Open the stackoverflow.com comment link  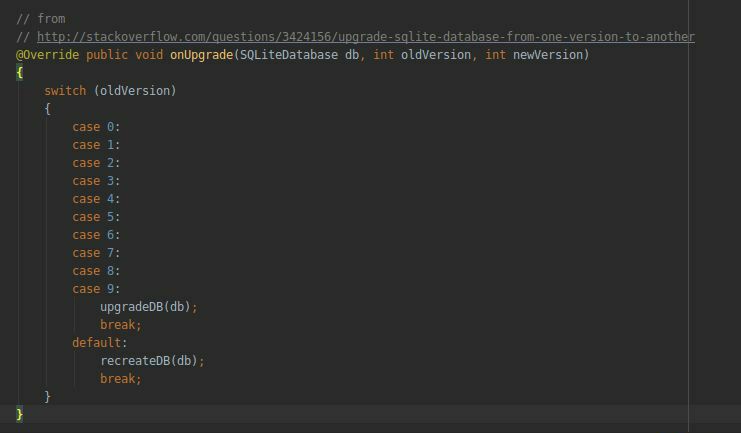coord(366,37)
